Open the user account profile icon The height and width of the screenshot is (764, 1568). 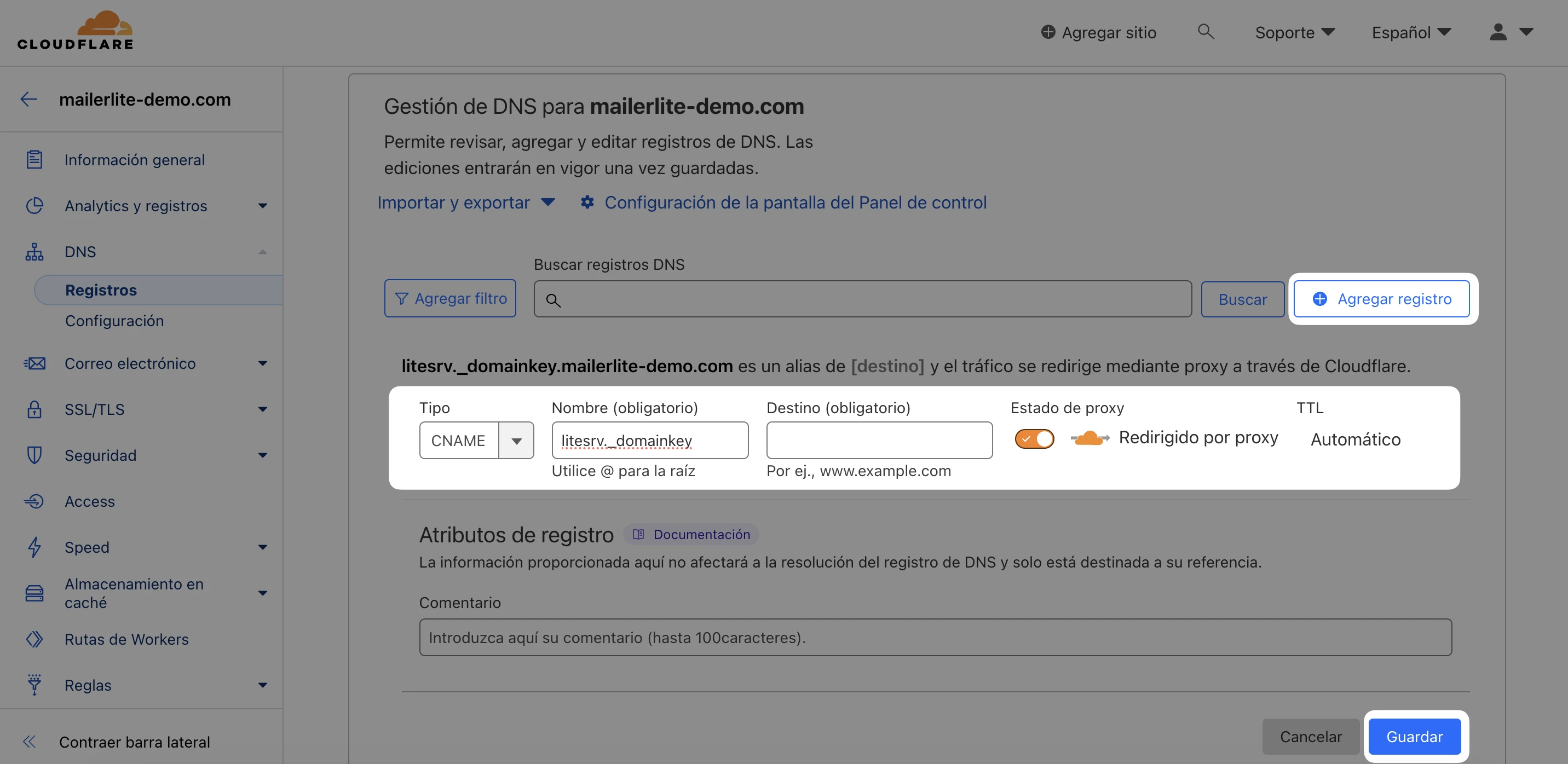(x=1498, y=32)
